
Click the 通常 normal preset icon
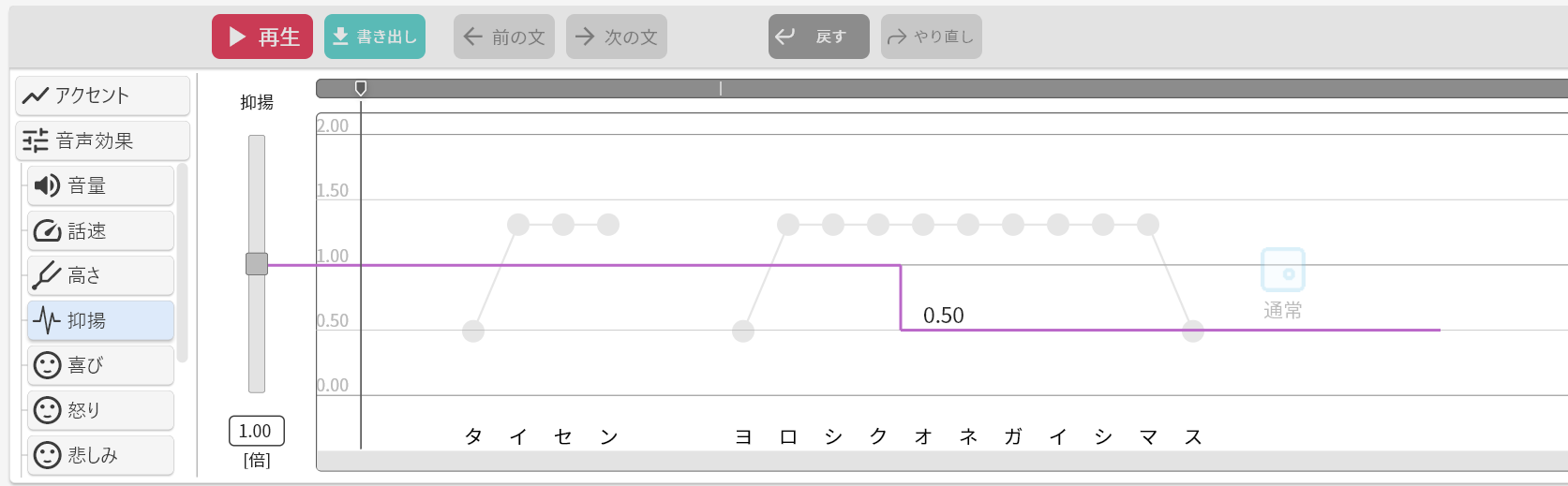coord(1283,271)
